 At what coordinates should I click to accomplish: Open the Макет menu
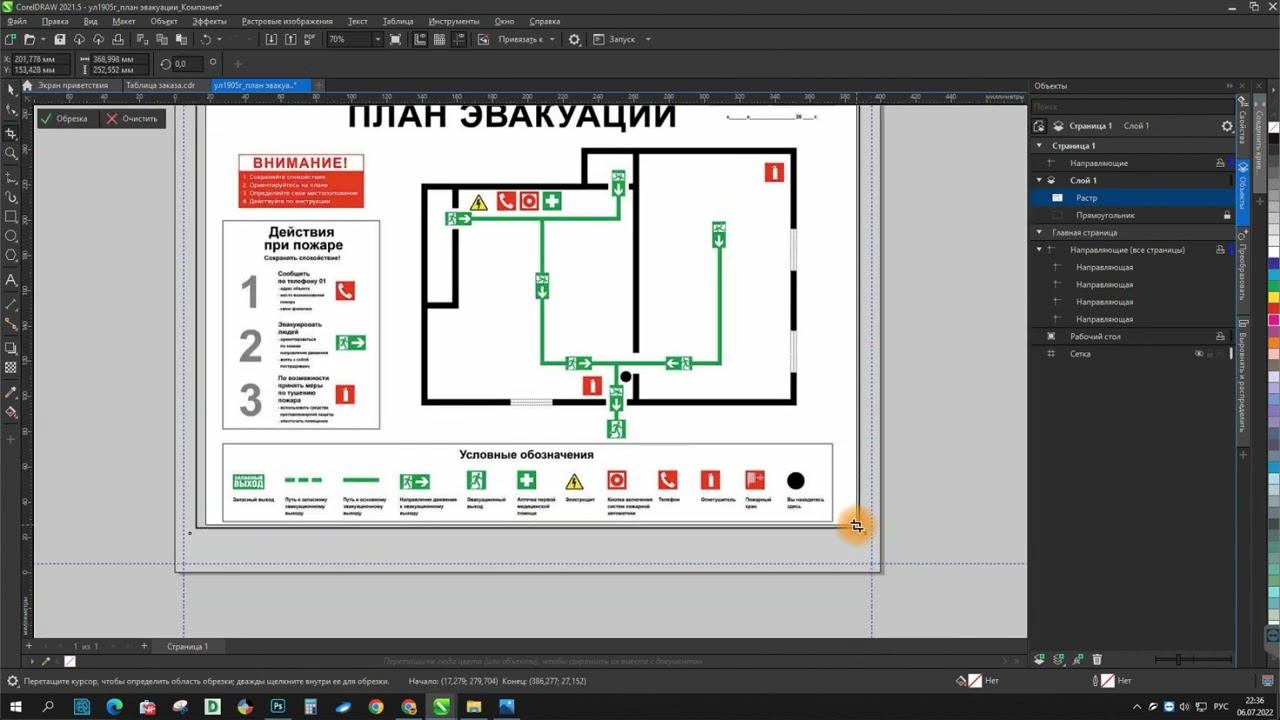pos(124,21)
